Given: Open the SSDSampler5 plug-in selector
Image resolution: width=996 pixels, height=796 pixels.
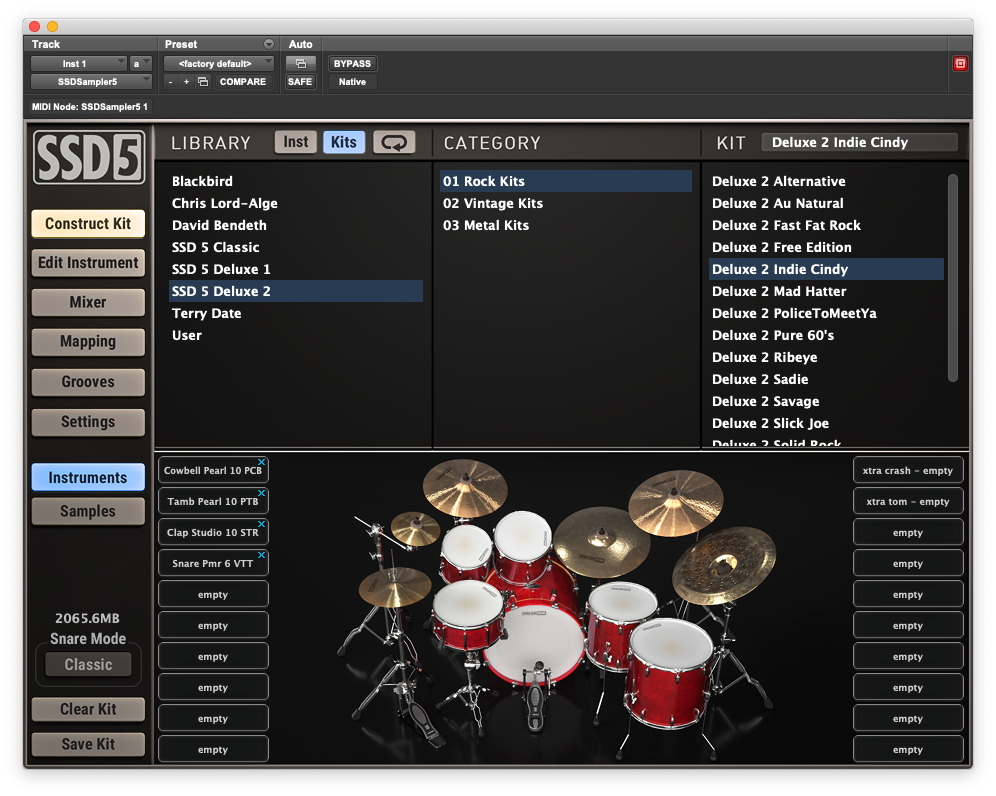Looking at the screenshot, I should tap(91, 81).
